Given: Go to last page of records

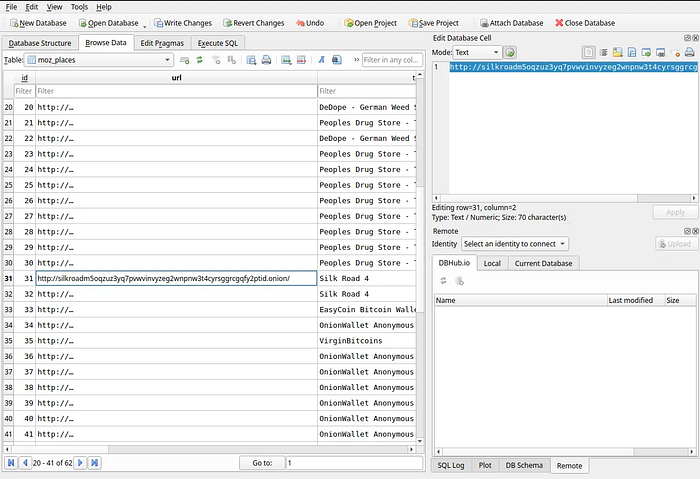Looking at the screenshot, I should pos(95,463).
